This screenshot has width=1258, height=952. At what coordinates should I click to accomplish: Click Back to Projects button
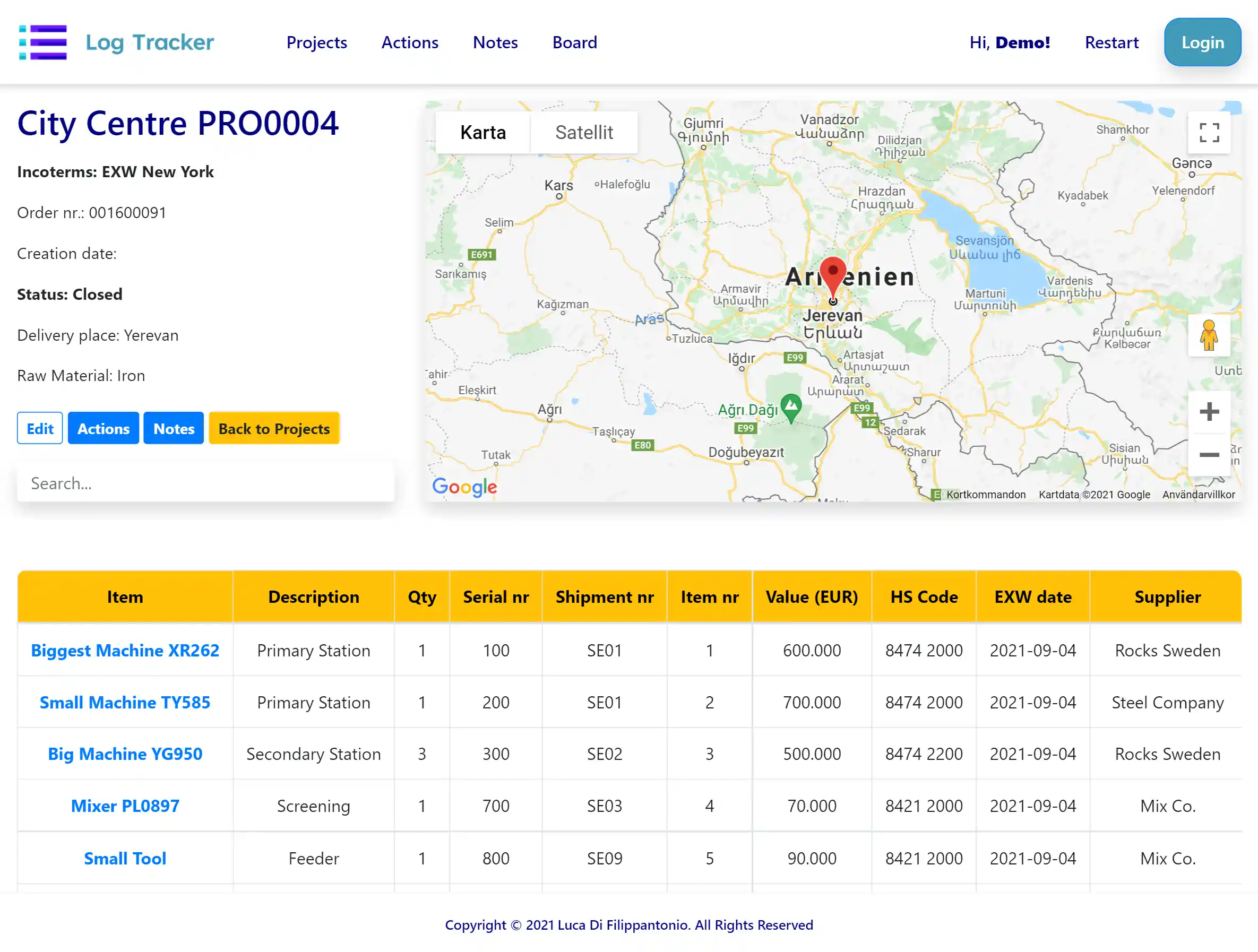pos(274,428)
